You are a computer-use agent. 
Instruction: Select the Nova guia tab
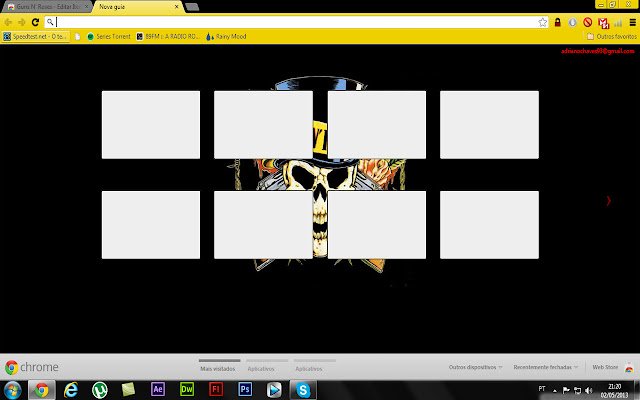[x=136, y=7]
